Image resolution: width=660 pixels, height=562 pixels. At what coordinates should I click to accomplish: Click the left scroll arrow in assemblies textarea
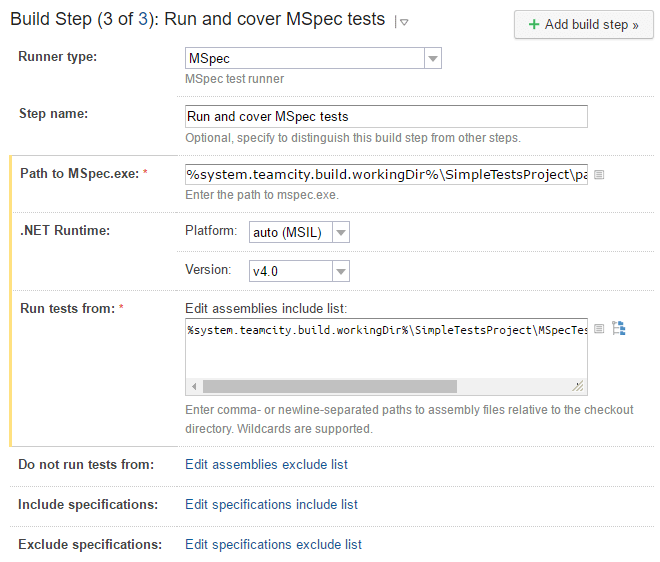click(193, 386)
